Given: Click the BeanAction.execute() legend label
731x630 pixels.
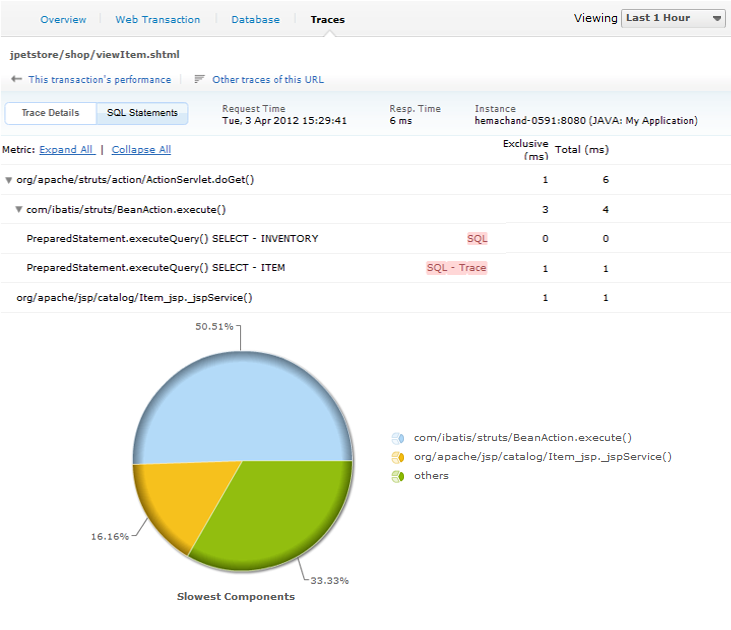Looking at the screenshot, I should coord(523,438).
